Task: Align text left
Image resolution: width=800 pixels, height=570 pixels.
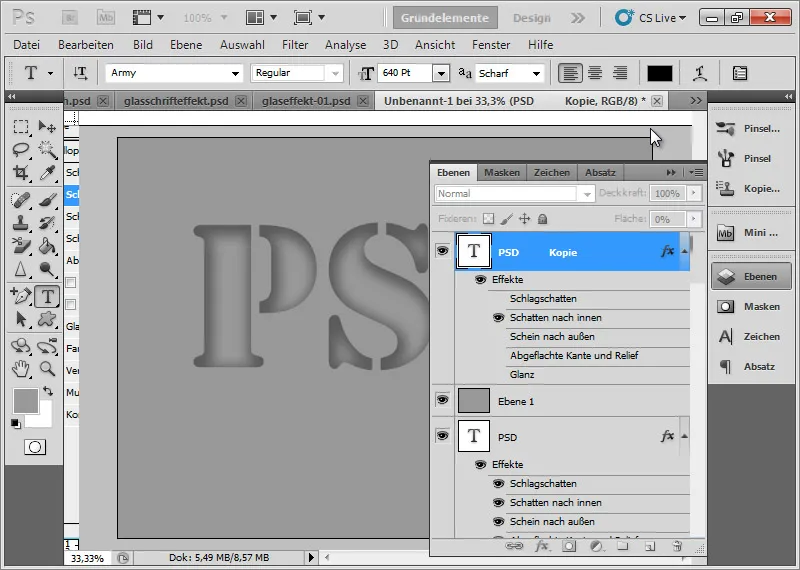Action: pos(570,73)
